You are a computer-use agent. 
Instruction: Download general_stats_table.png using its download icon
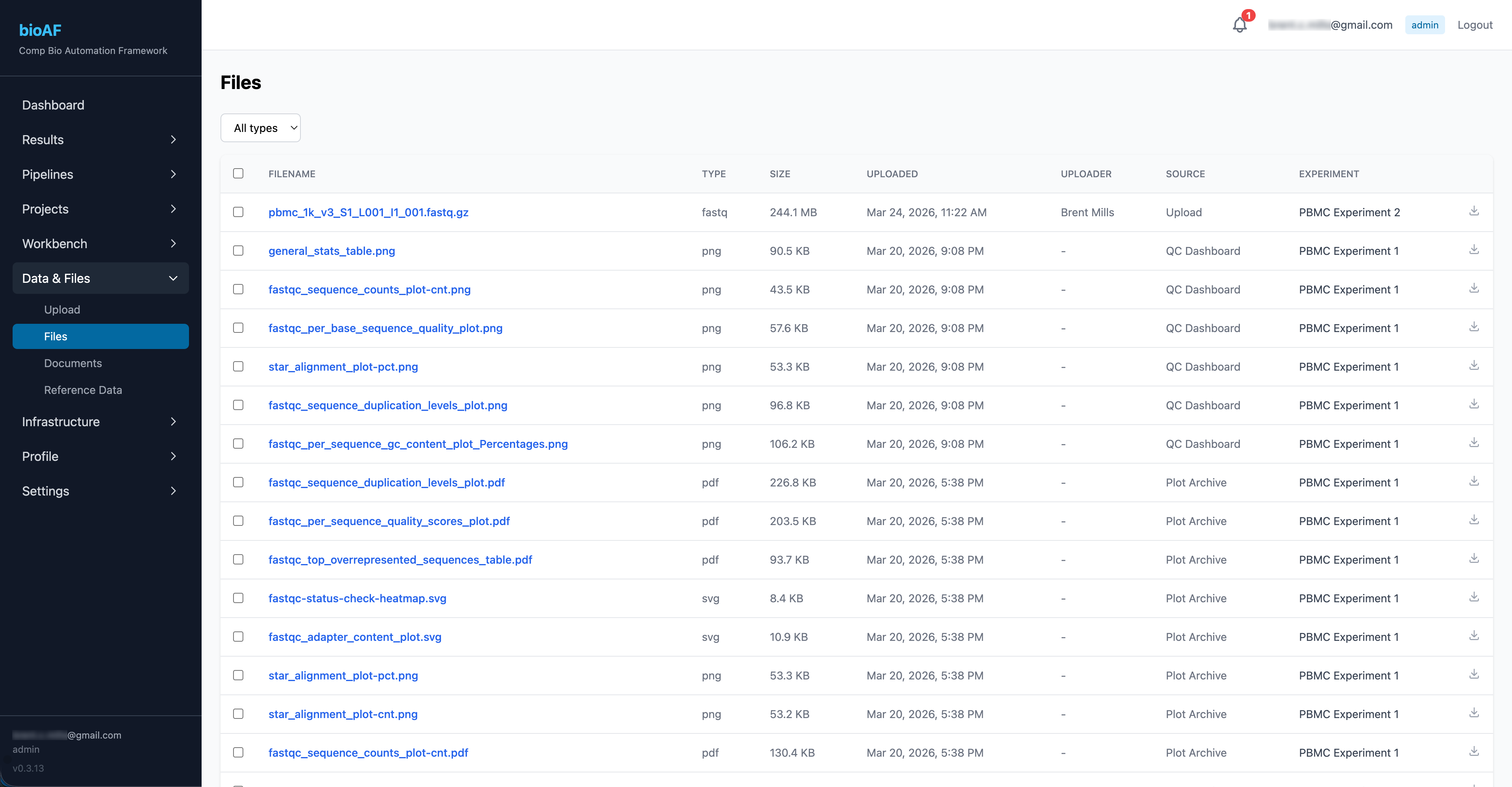tap(1474, 250)
